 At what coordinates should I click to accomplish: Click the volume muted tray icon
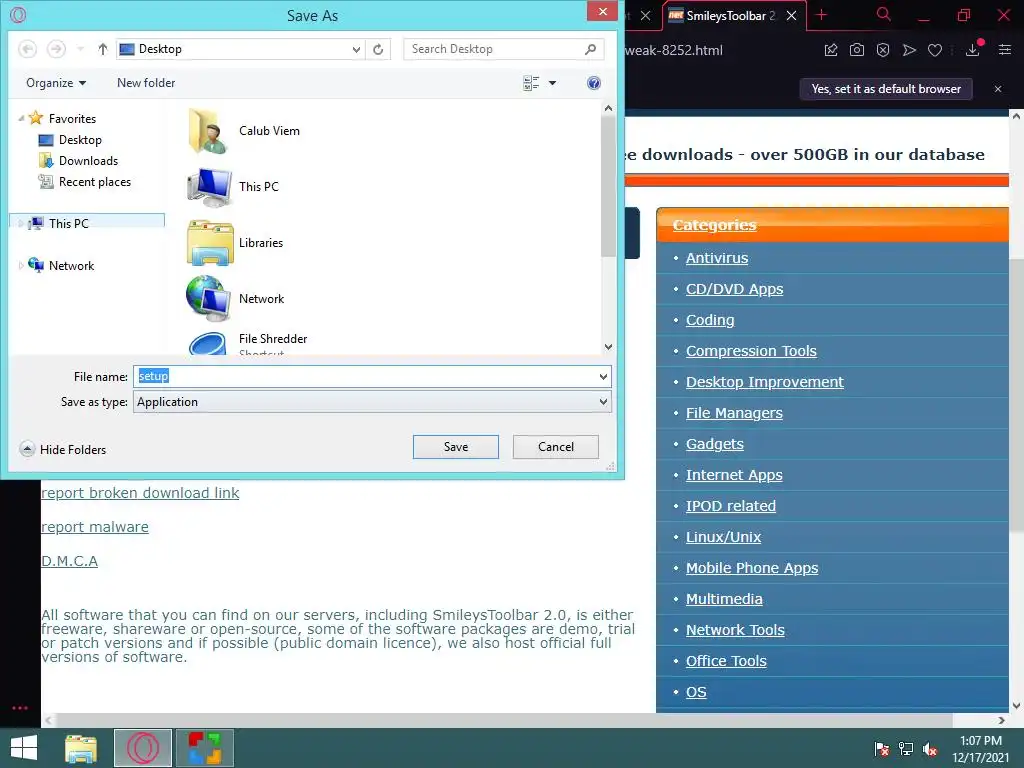(x=930, y=749)
